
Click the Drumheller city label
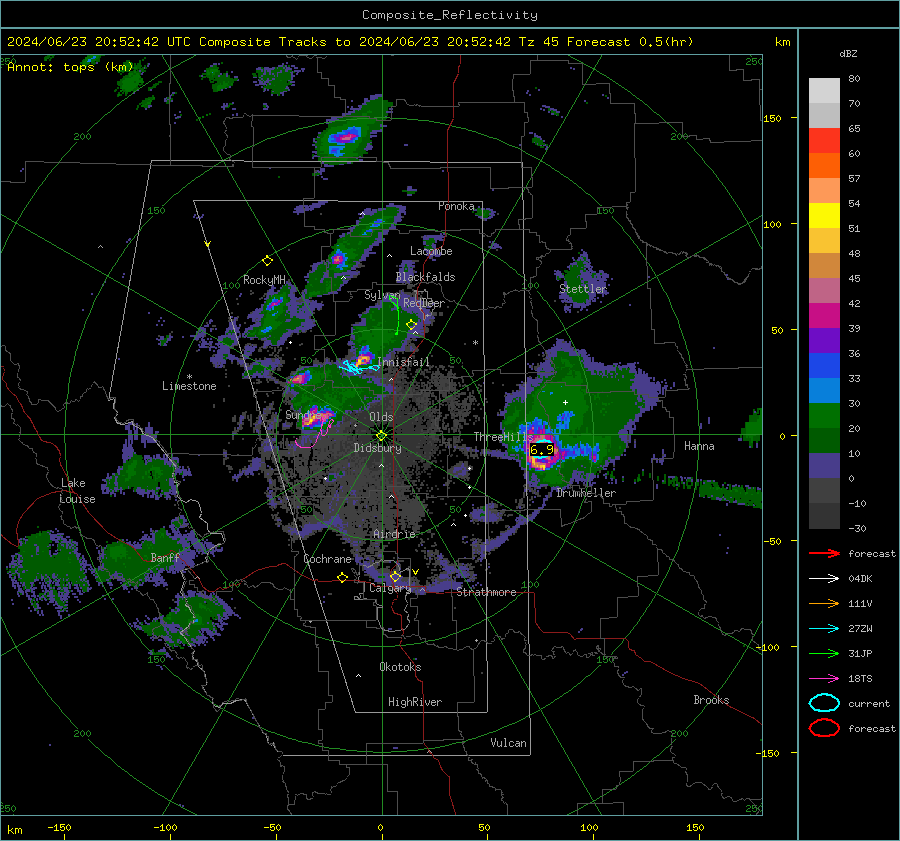point(586,493)
